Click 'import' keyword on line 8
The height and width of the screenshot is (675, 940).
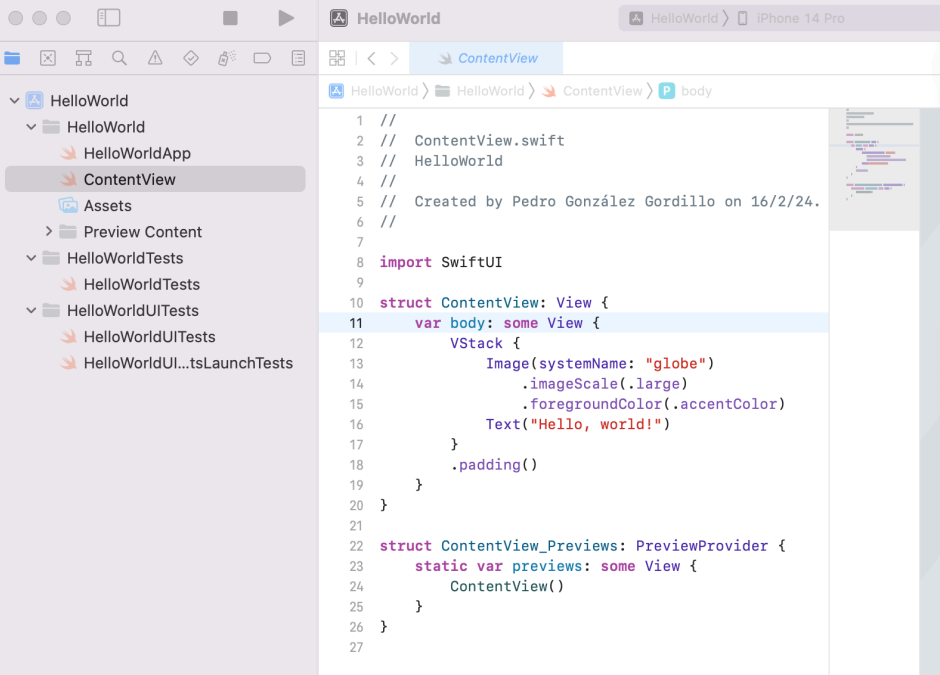405,262
